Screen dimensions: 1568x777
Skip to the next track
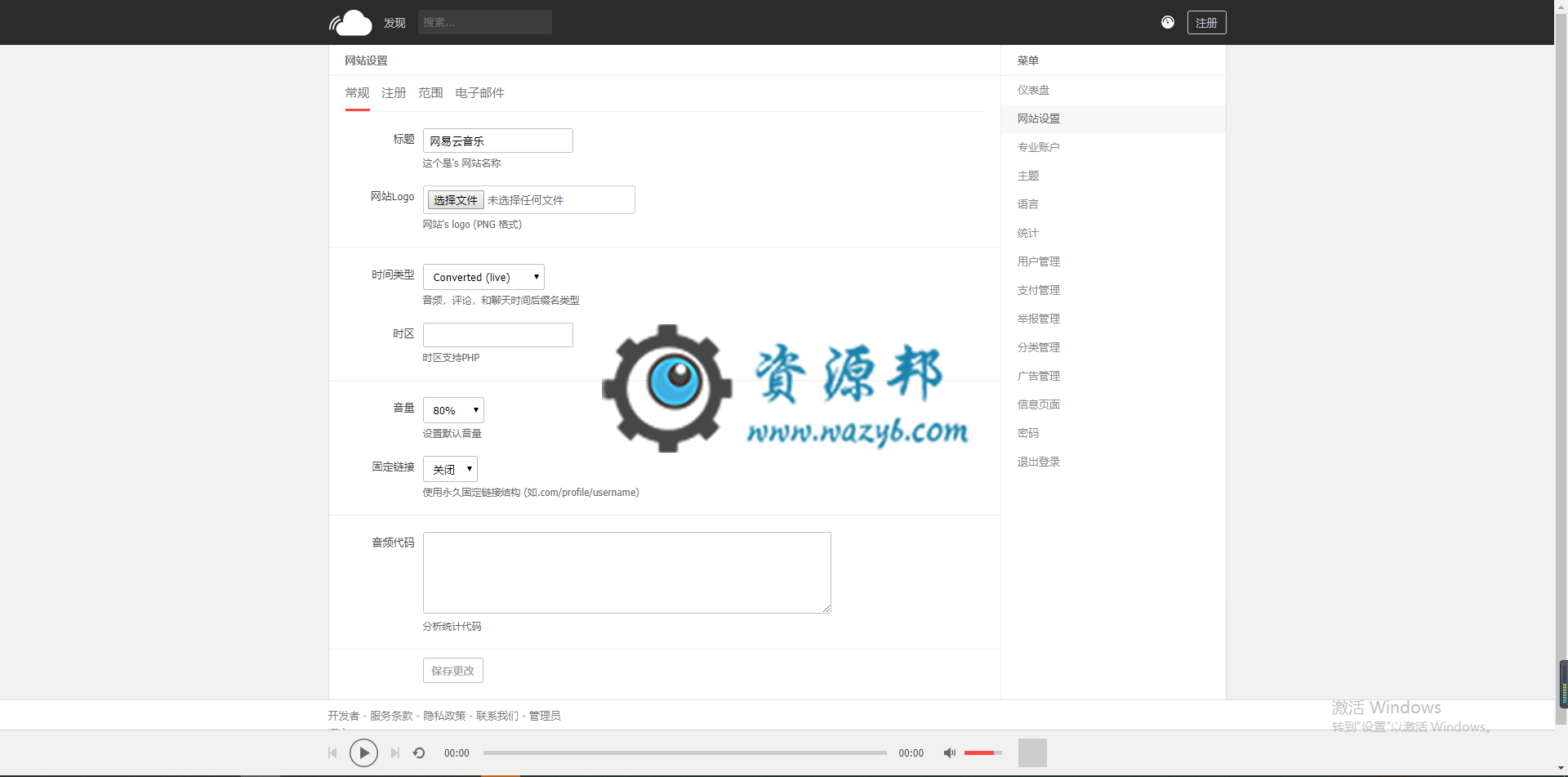click(395, 752)
